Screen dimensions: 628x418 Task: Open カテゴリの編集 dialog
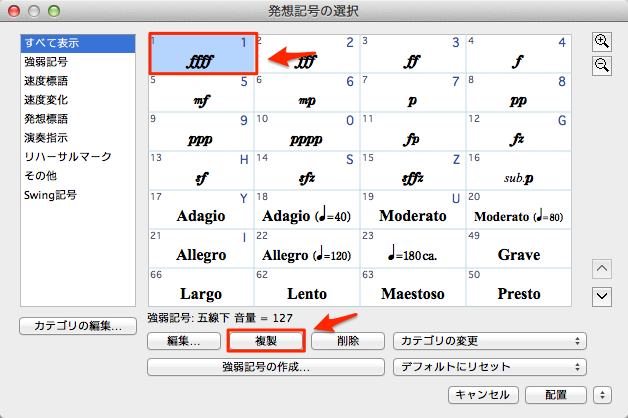click(x=78, y=326)
